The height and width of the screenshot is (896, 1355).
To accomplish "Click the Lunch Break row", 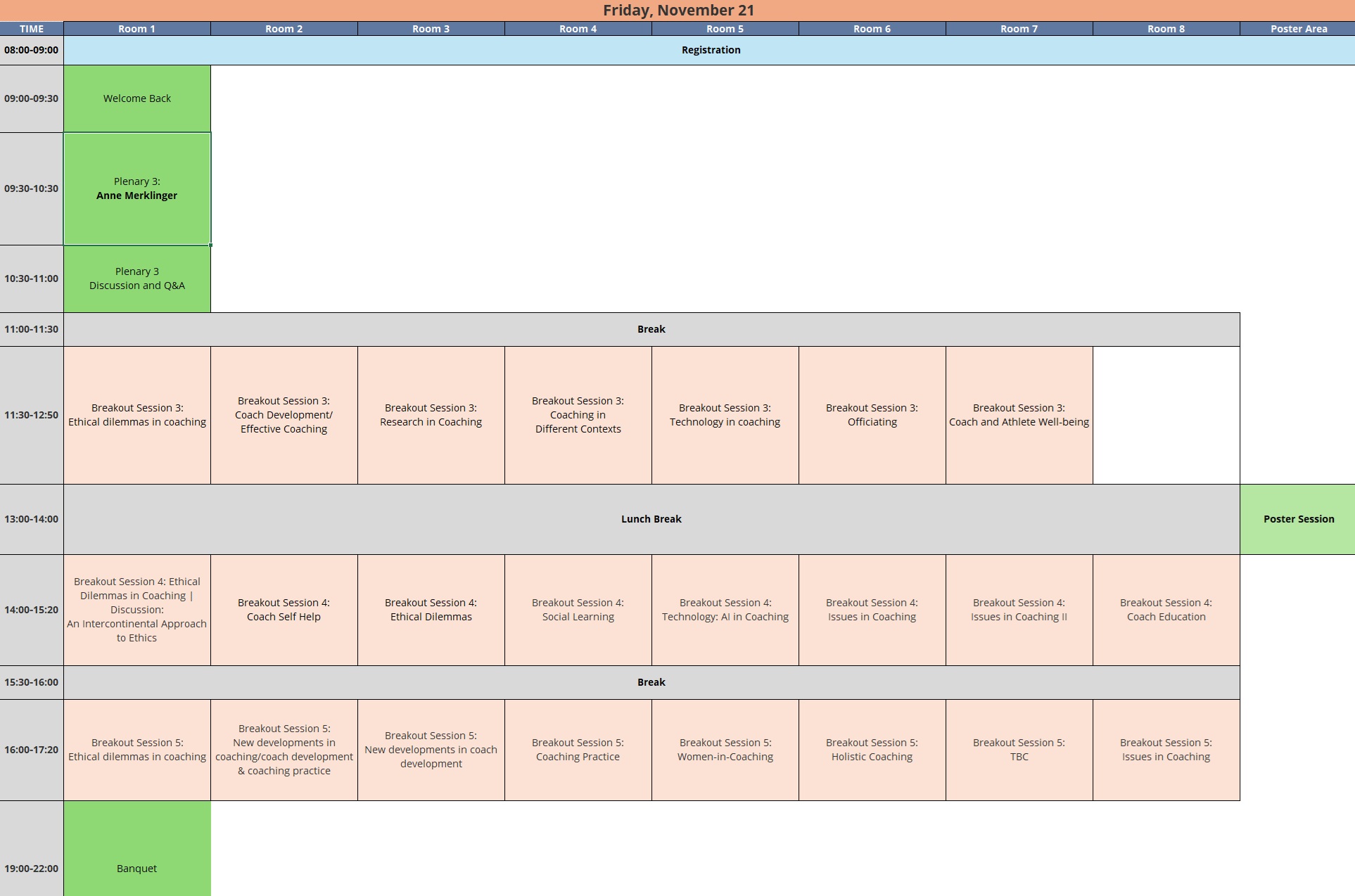I will (651, 519).
